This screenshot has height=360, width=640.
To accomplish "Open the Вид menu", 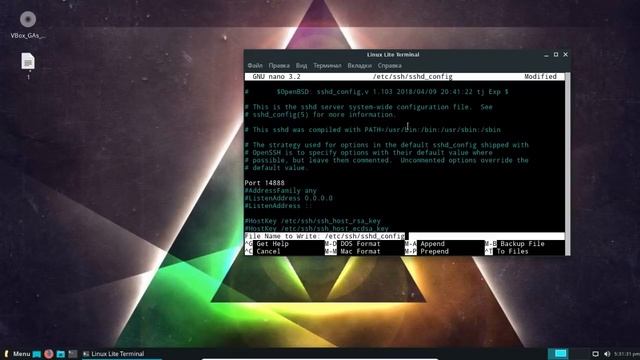I will [x=301, y=65].
